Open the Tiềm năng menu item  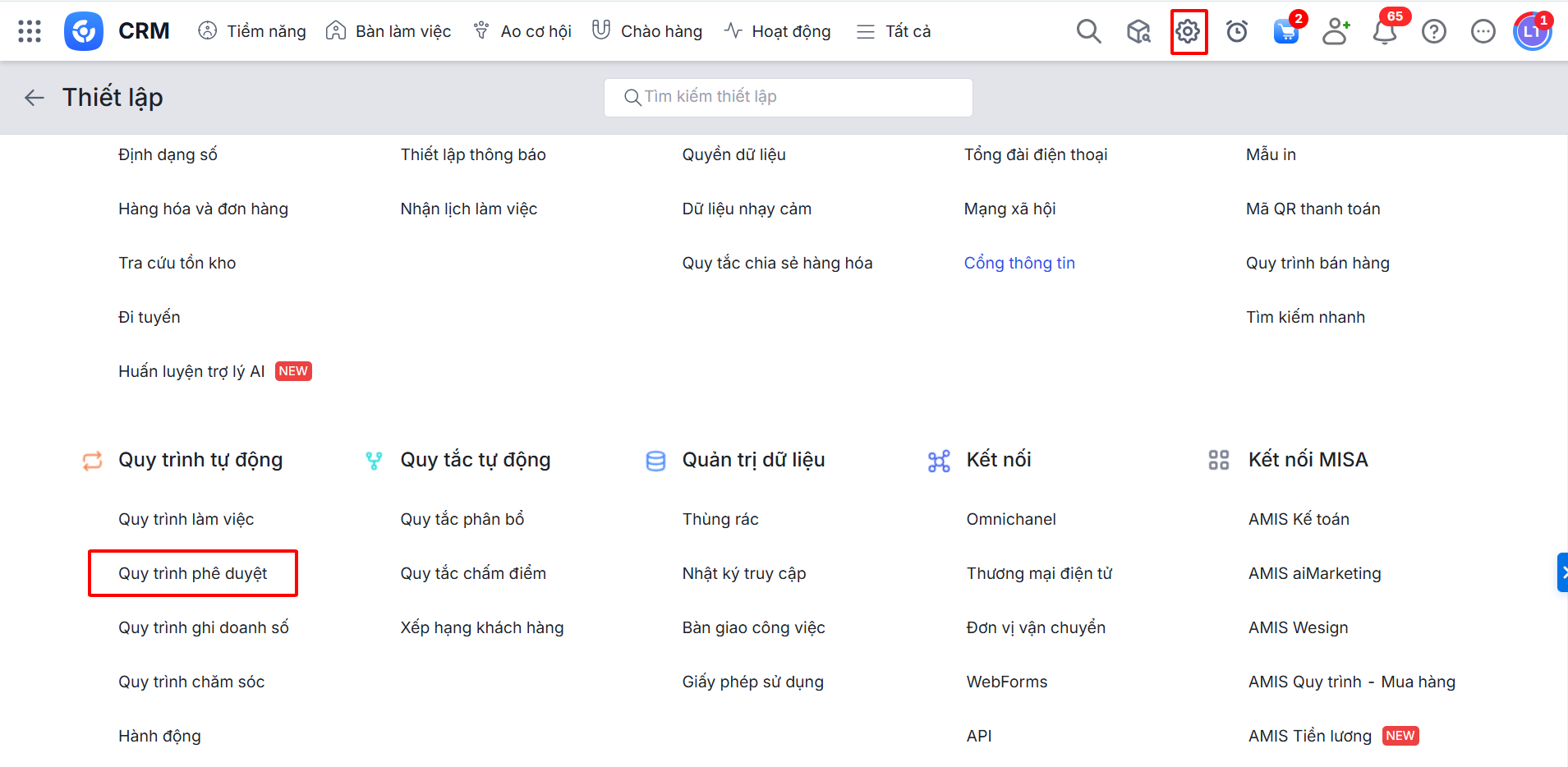(x=252, y=31)
